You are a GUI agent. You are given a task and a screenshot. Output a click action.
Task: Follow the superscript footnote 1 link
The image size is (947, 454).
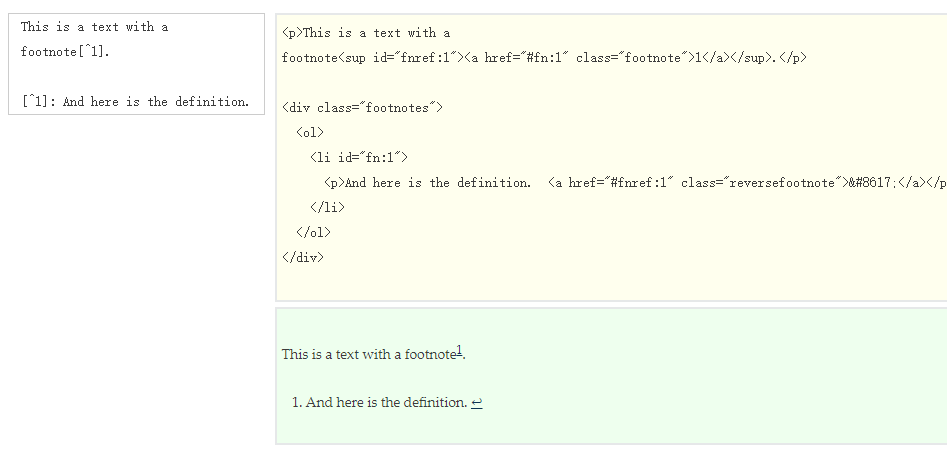point(459,350)
